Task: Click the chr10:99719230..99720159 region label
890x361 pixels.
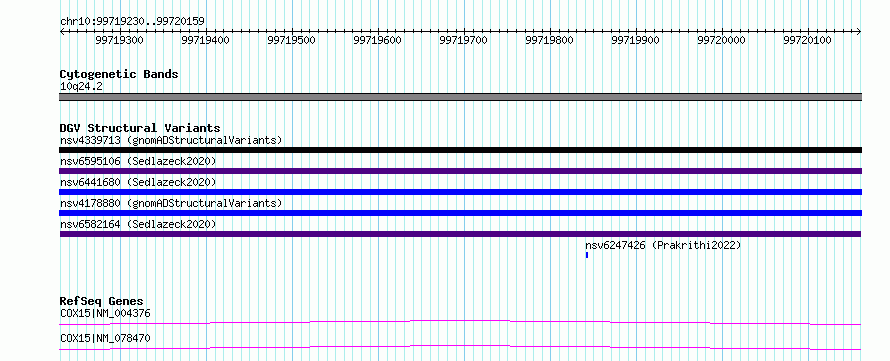Action: click(132, 22)
